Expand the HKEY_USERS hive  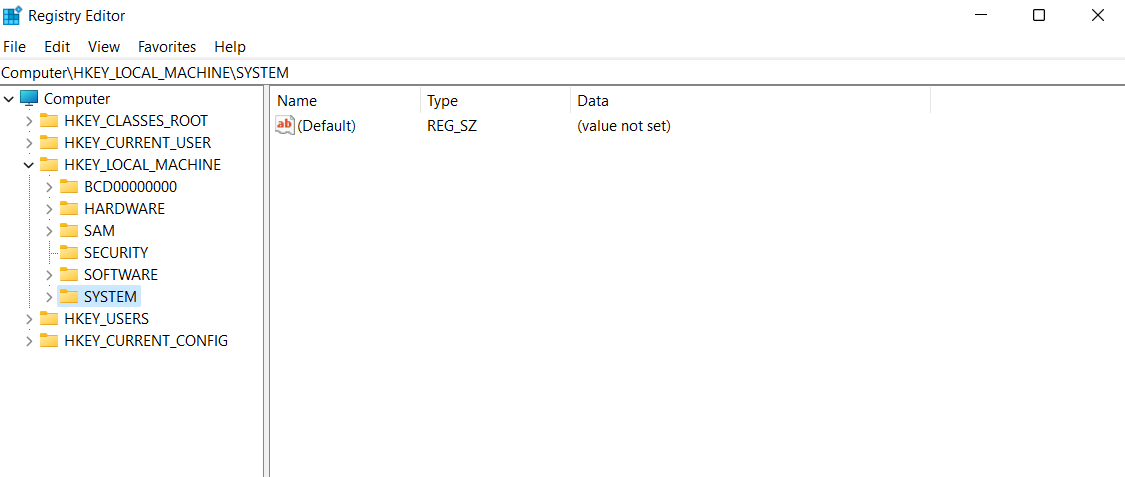(x=29, y=319)
